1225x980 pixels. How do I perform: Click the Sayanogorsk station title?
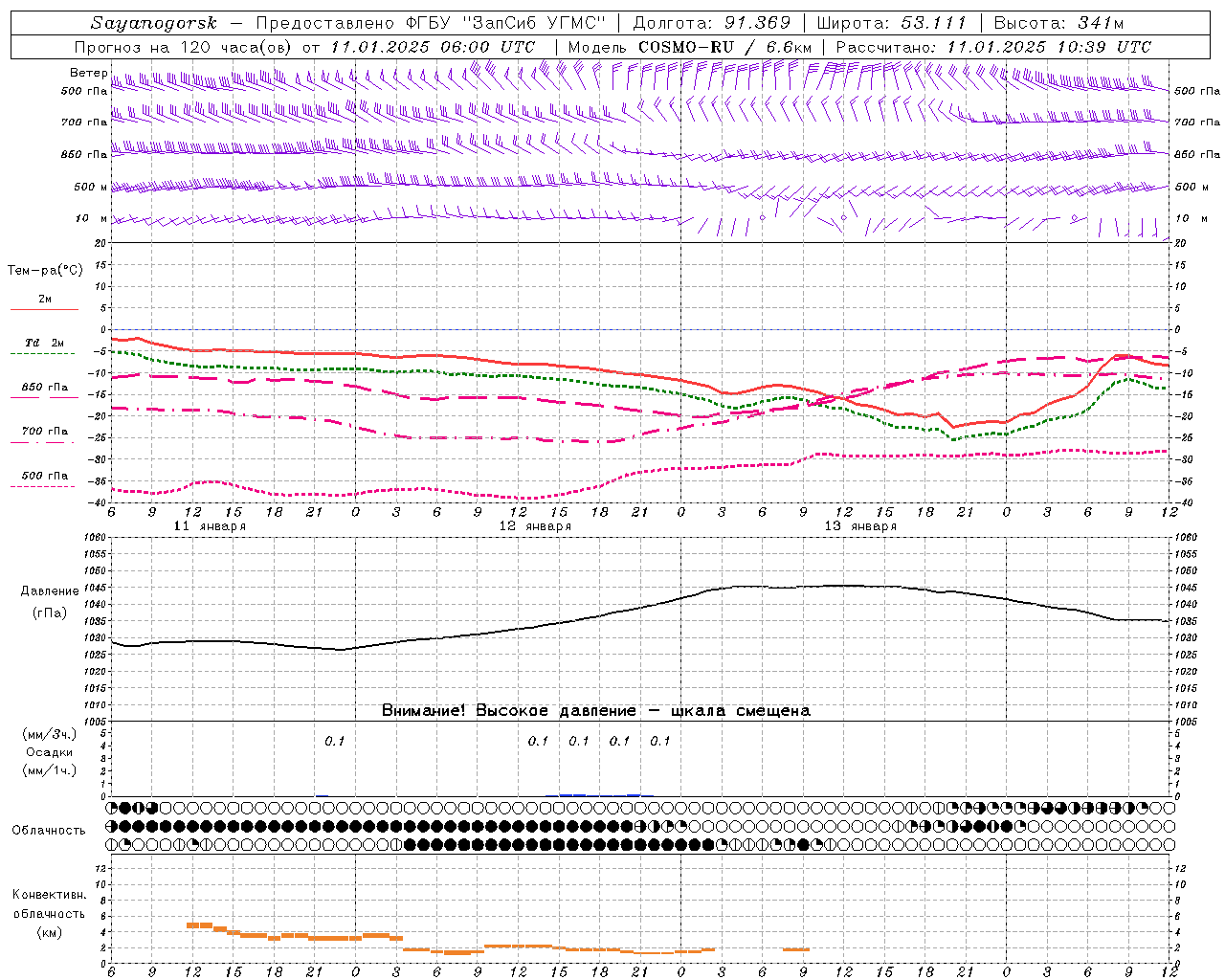(x=154, y=23)
